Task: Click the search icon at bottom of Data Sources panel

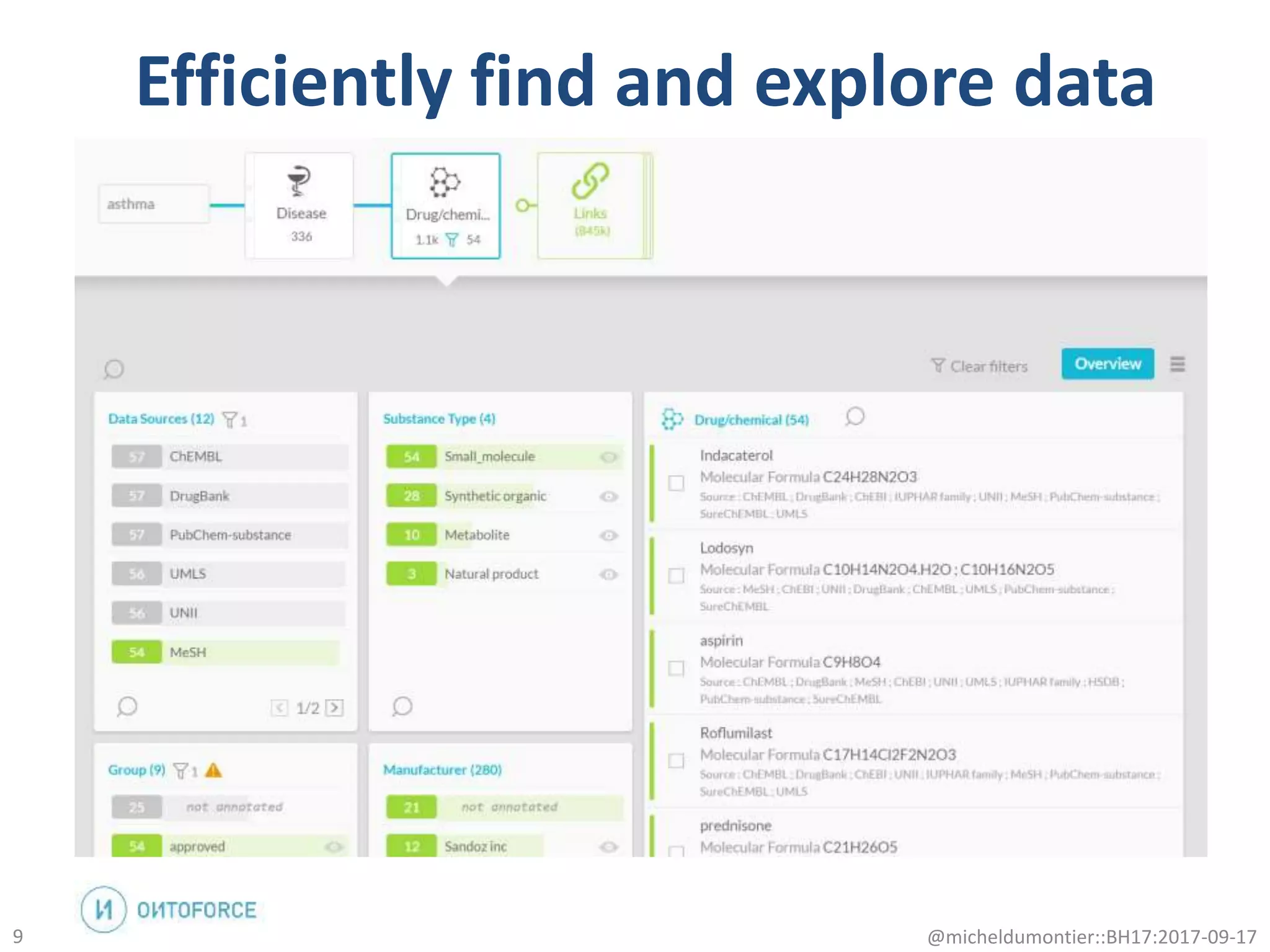Action: (127, 707)
